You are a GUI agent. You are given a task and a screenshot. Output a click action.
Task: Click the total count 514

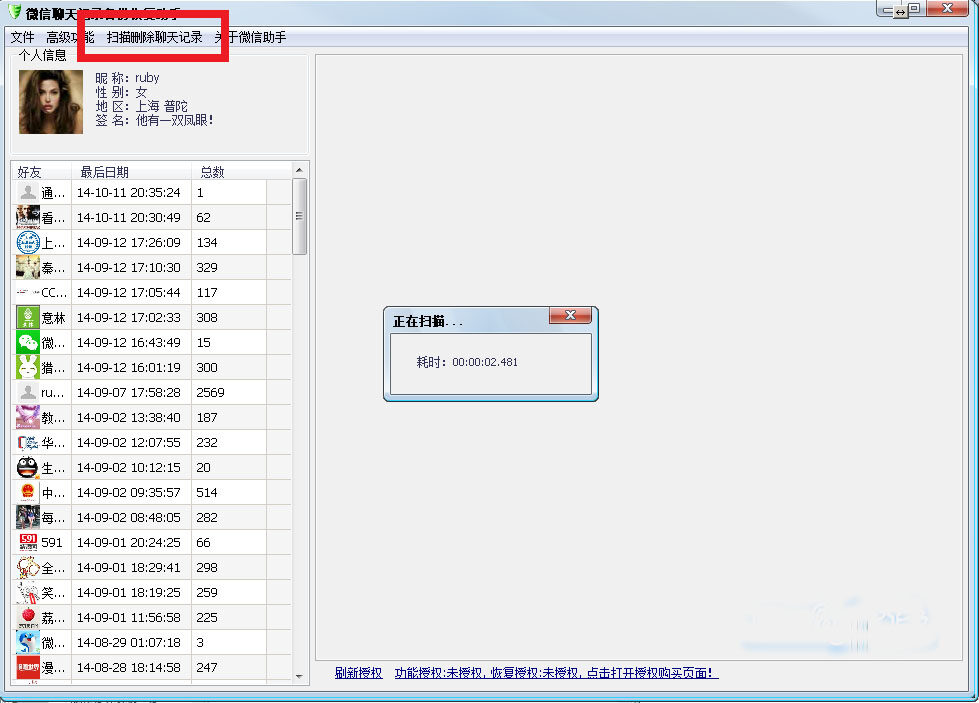[207, 492]
